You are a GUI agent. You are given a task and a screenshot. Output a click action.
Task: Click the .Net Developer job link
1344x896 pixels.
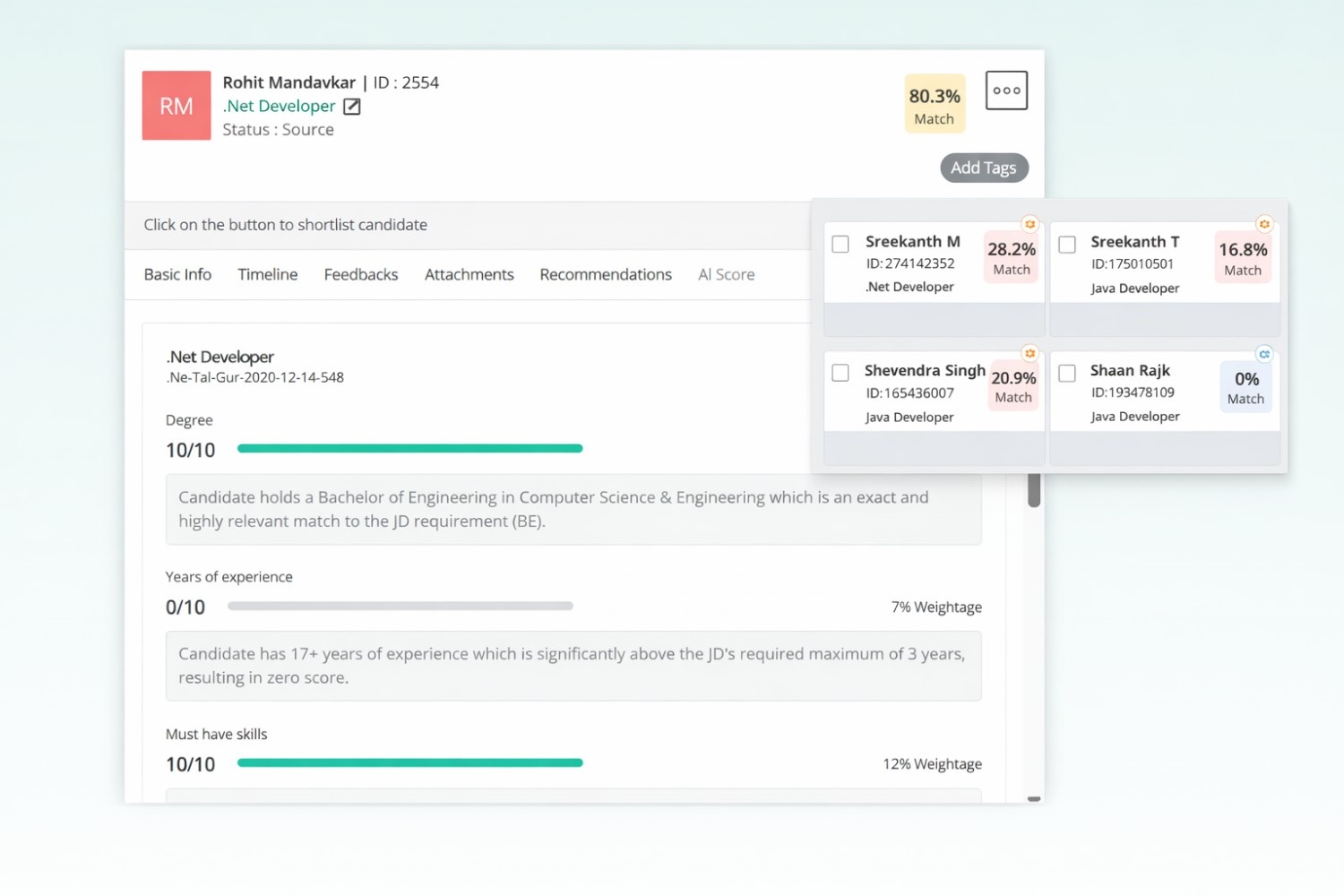pos(279,106)
